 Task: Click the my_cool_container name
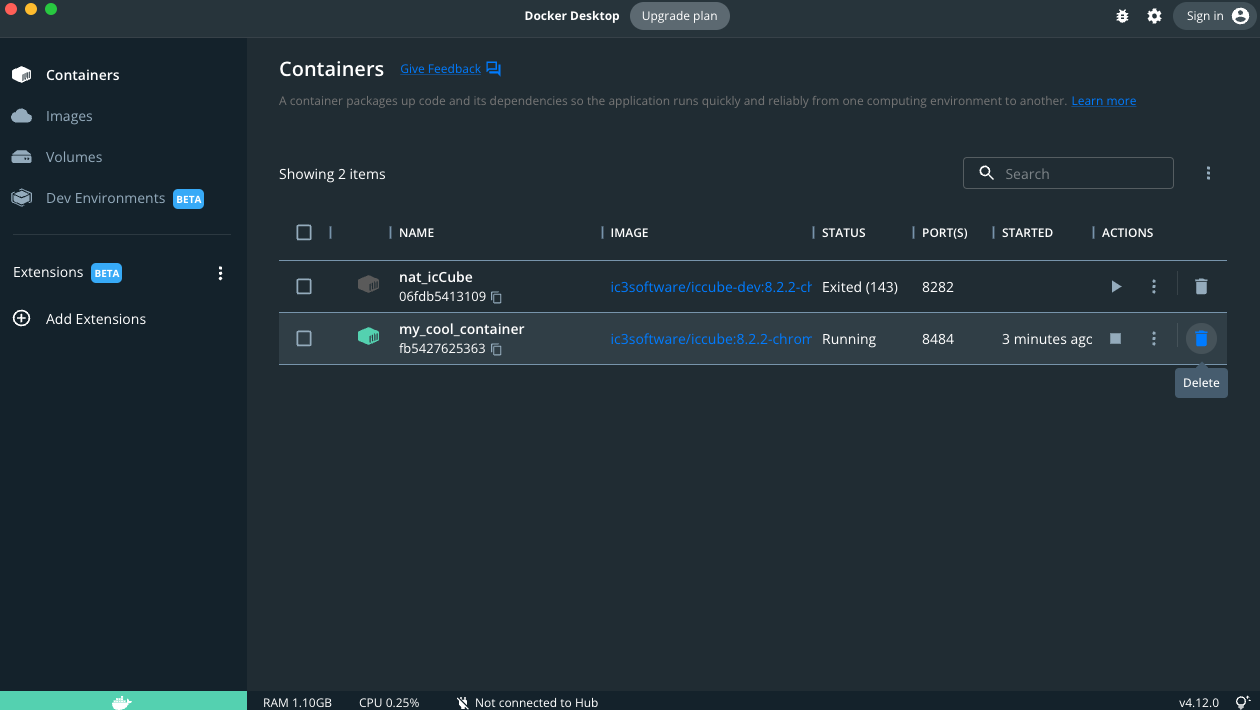click(x=461, y=329)
